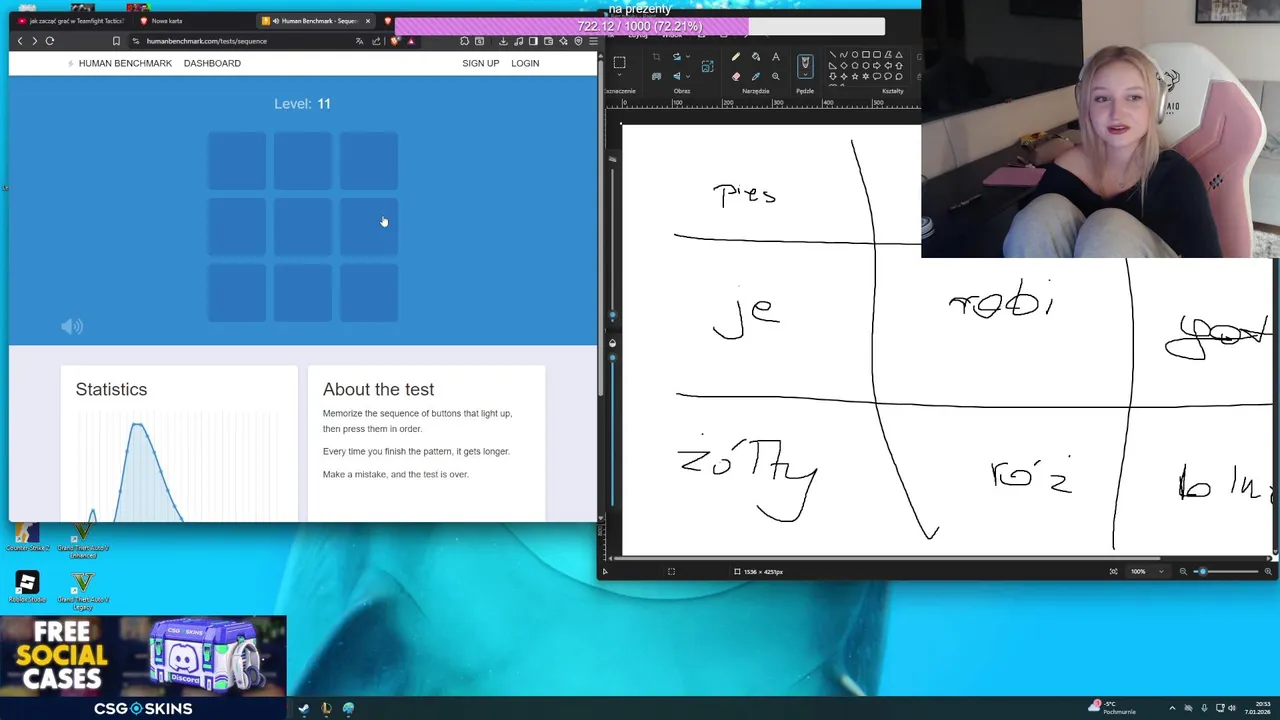Click Paint's fit to window icon
The image size is (1280, 720).
coord(1113,571)
